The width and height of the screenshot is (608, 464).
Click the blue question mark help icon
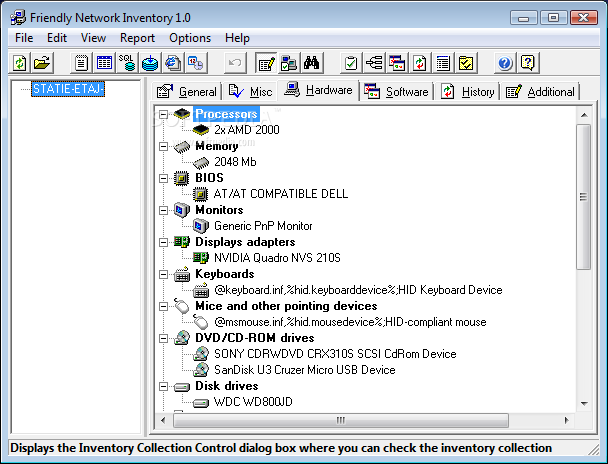click(505, 62)
